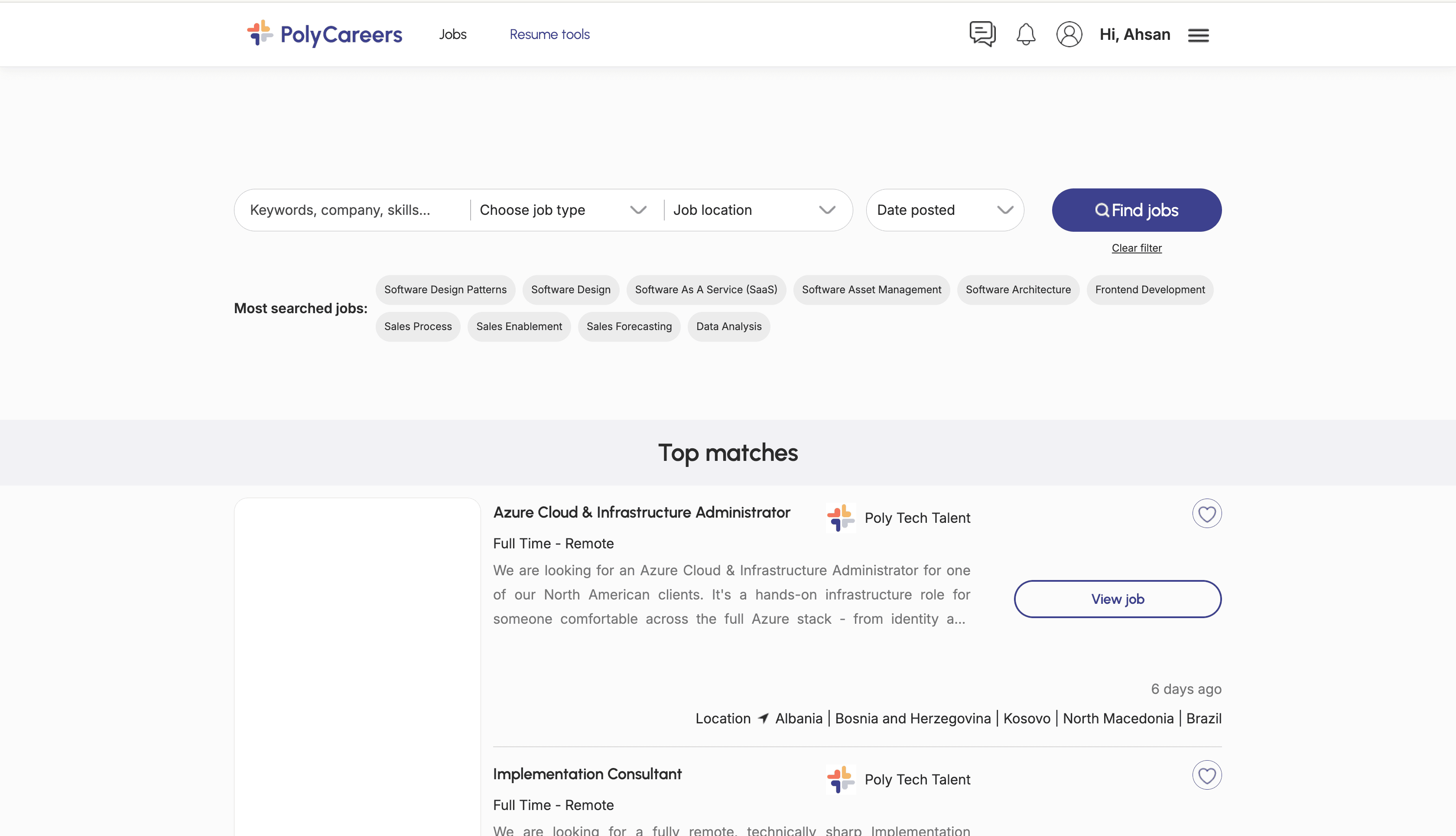Viewport: 1456px width, 836px height.
Task: Click 'Bosnia and Herzegovina' location text
Action: (913, 718)
